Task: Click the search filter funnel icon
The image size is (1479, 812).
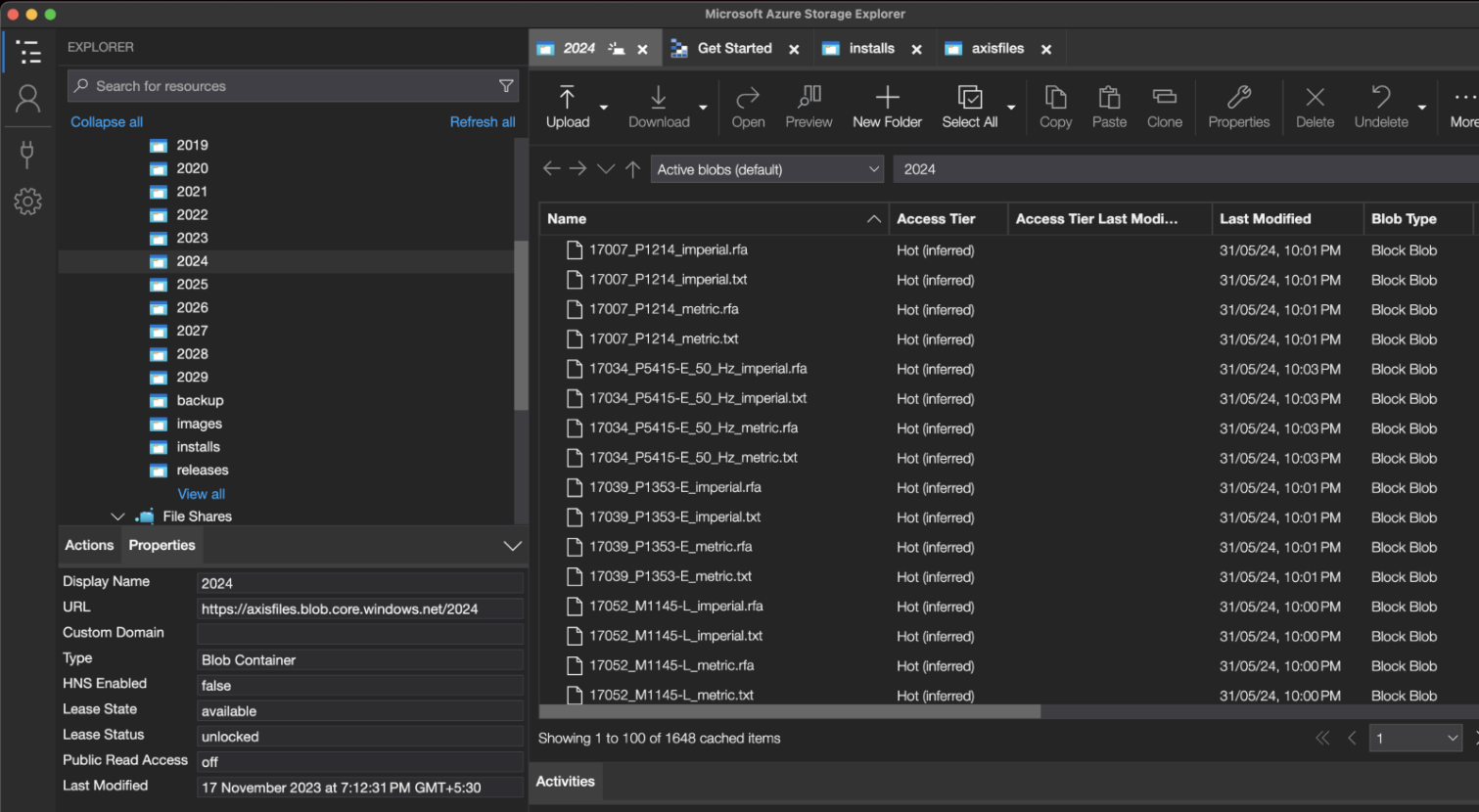Action: 506,86
